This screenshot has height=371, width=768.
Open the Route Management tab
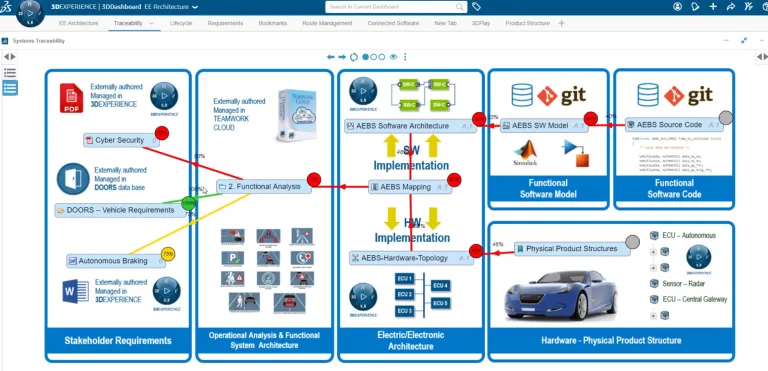(x=327, y=23)
